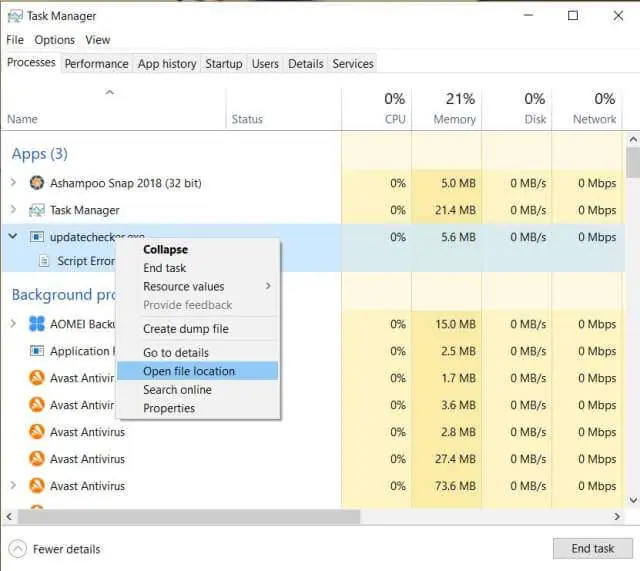The width and height of the screenshot is (640, 571).
Task: Collapse the updatechecker.exe group chevron
Action: tap(13, 236)
